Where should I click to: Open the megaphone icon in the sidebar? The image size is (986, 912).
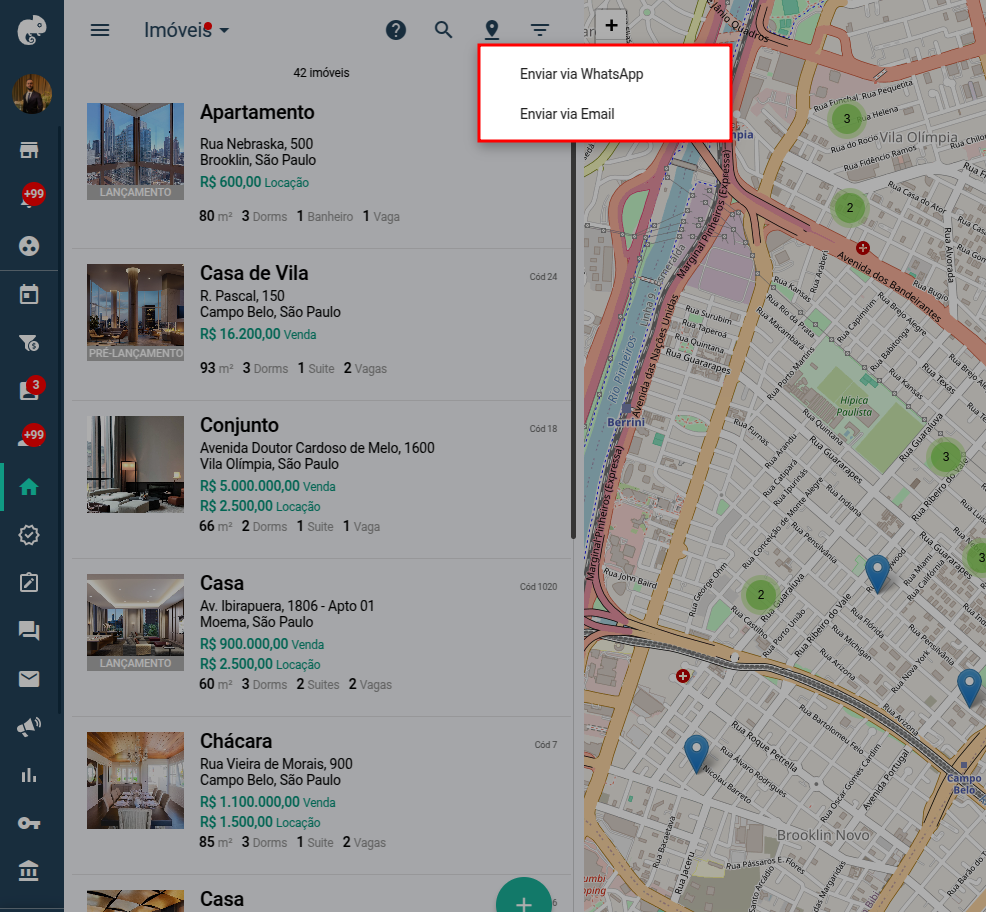[29, 727]
